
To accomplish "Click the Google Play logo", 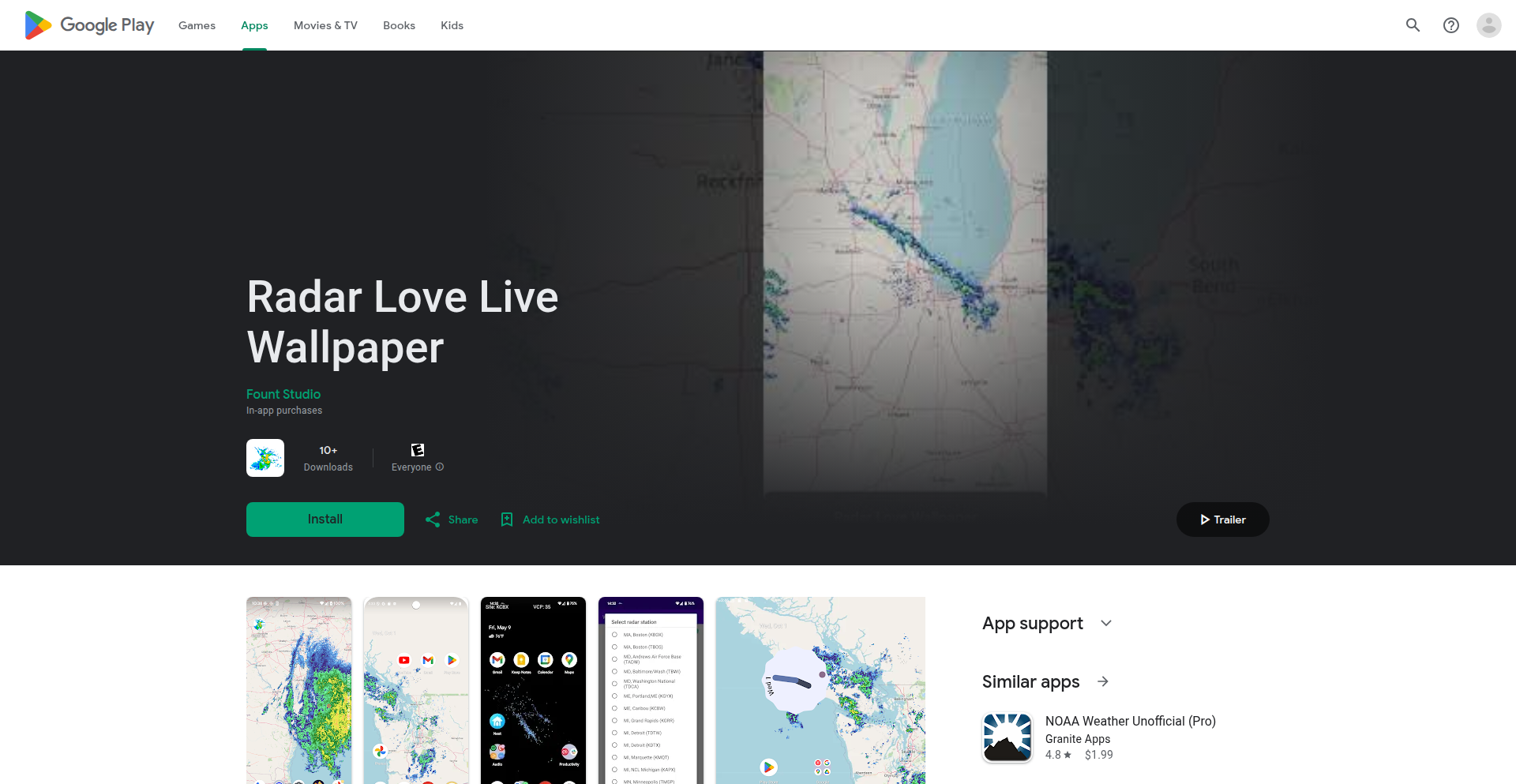I will pos(89,25).
